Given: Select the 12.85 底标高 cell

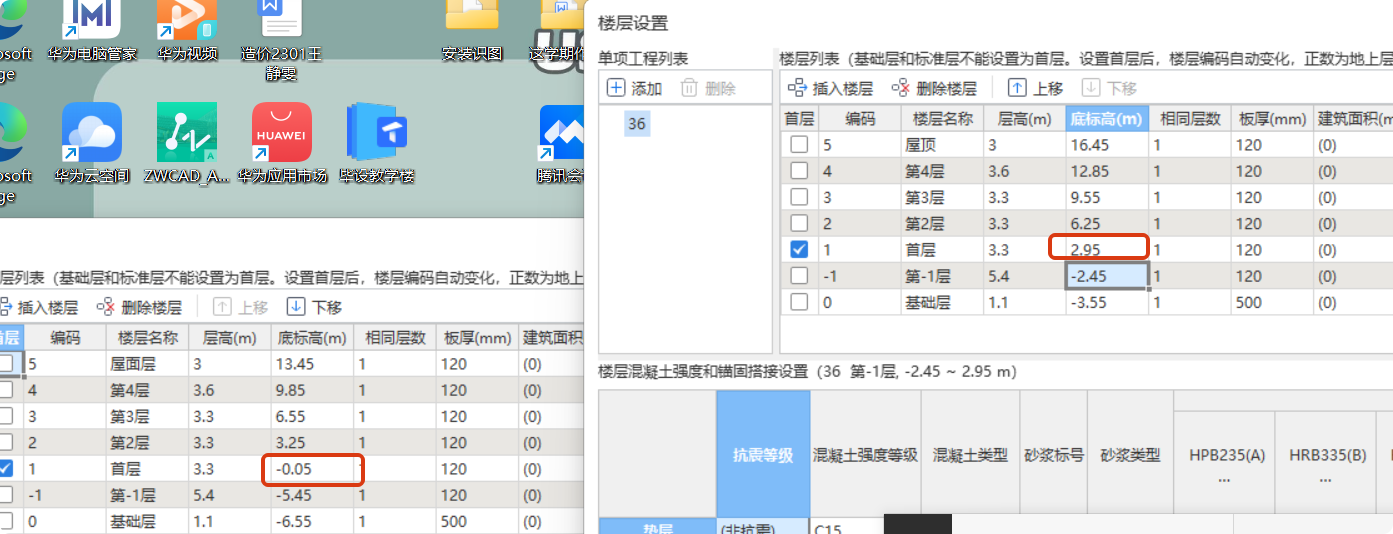Looking at the screenshot, I should pyautogui.click(x=1107, y=171).
